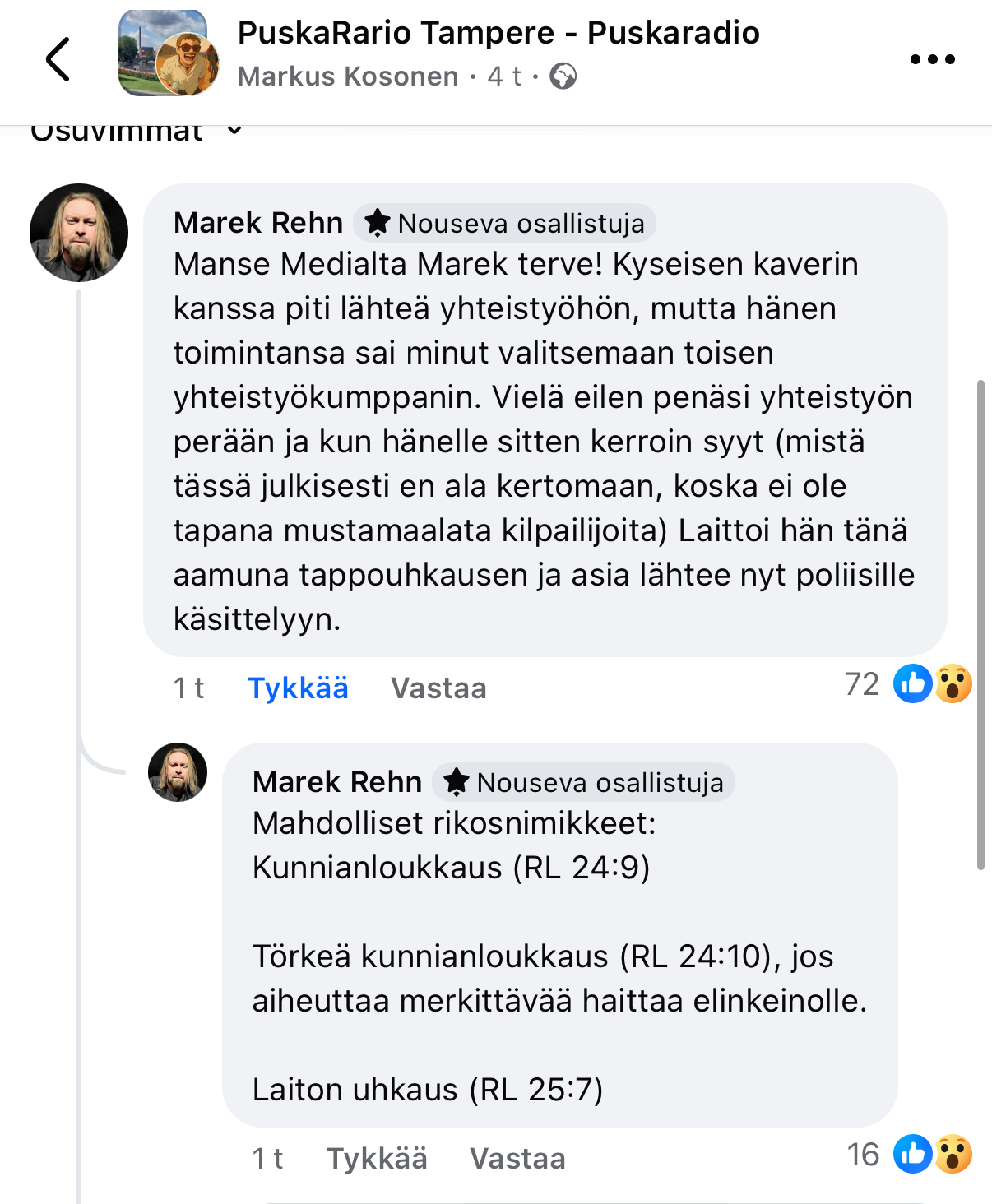Tap the wow emoji on reply reactions
The image size is (992, 1204).
coord(953,1154)
